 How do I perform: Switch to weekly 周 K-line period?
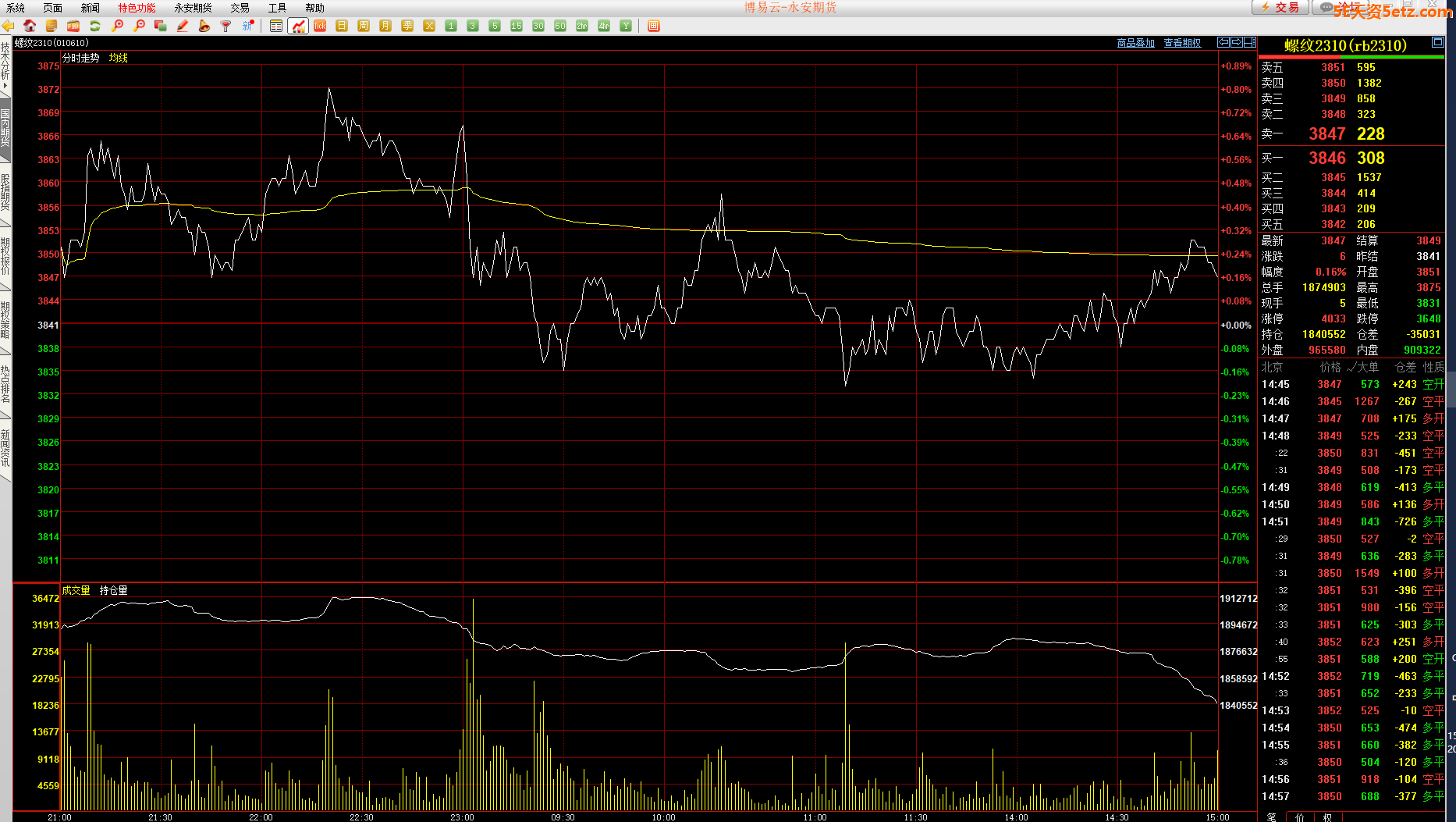pyautogui.click(x=364, y=26)
